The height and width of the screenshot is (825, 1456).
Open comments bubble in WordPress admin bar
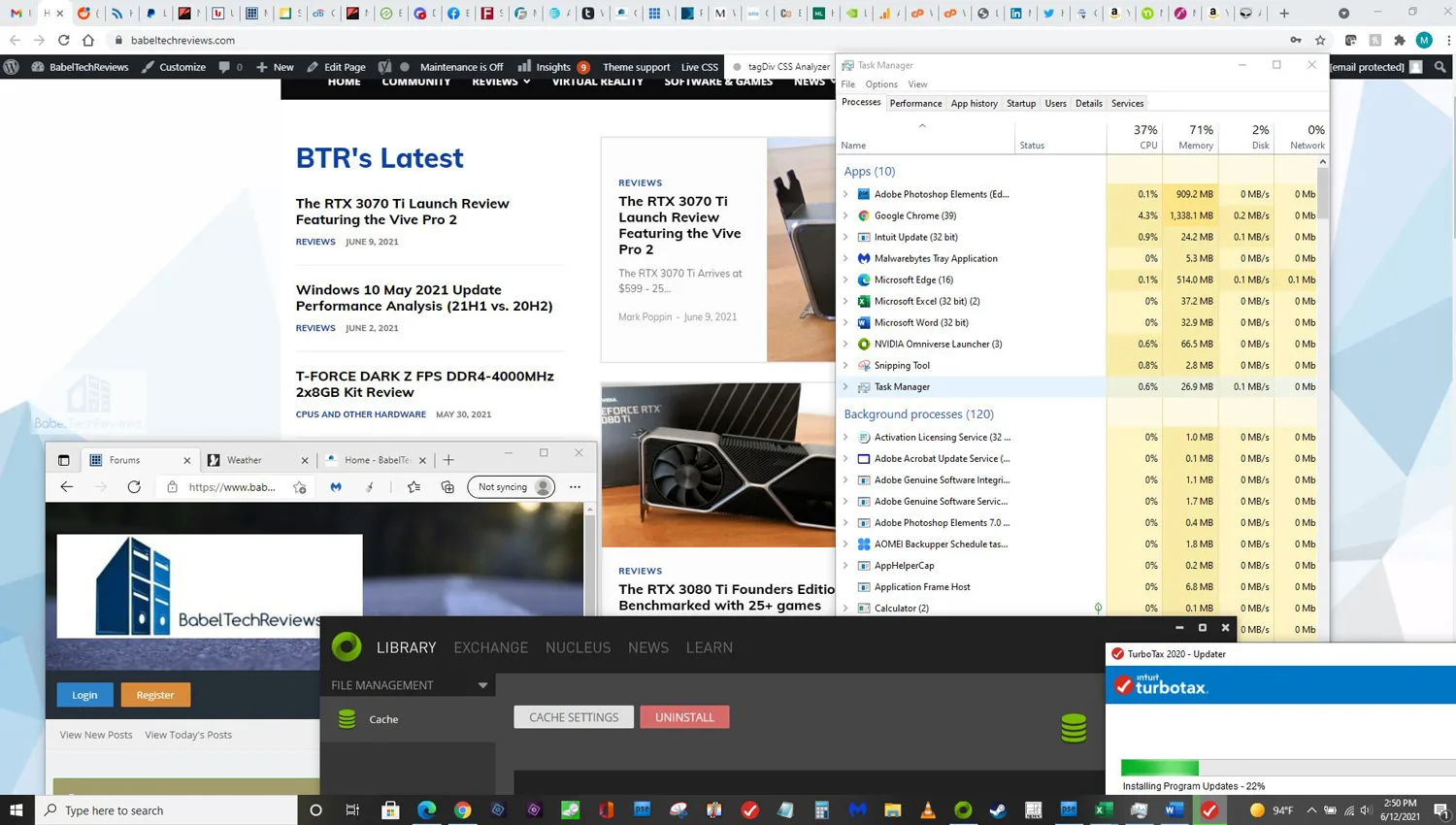(x=230, y=67)
